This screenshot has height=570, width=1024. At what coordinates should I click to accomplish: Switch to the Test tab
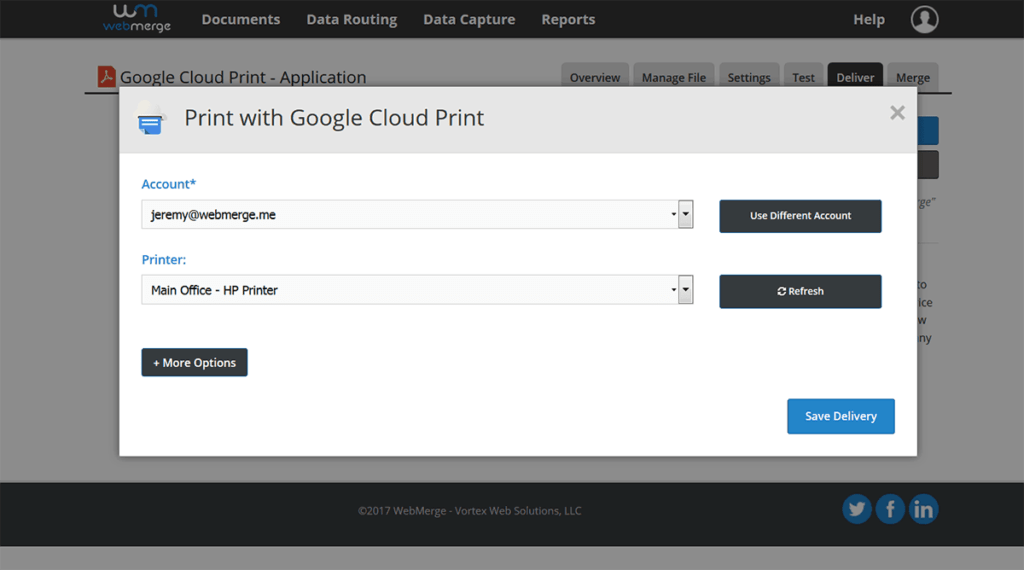[x=803, y=77]
